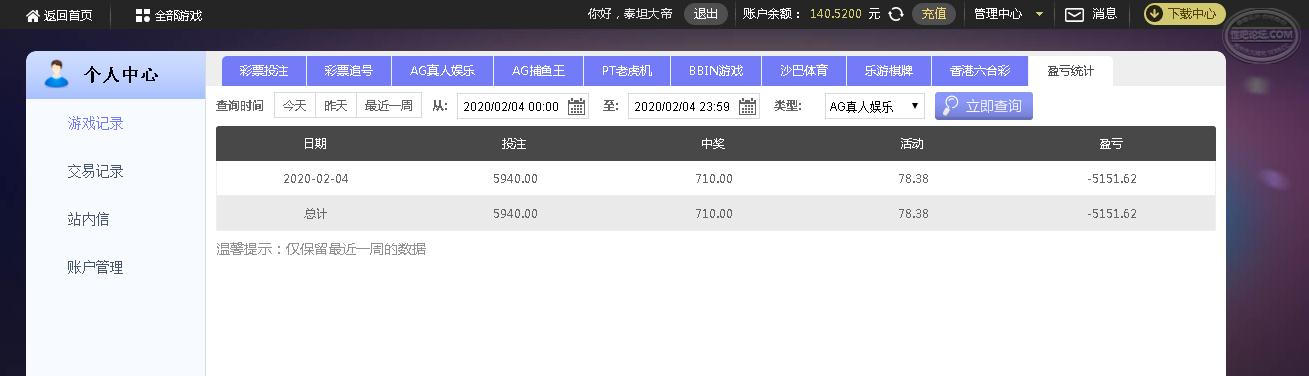Select the 最近一周 quick range option
Screen dimensions: 1309x376
click(388, 105)
